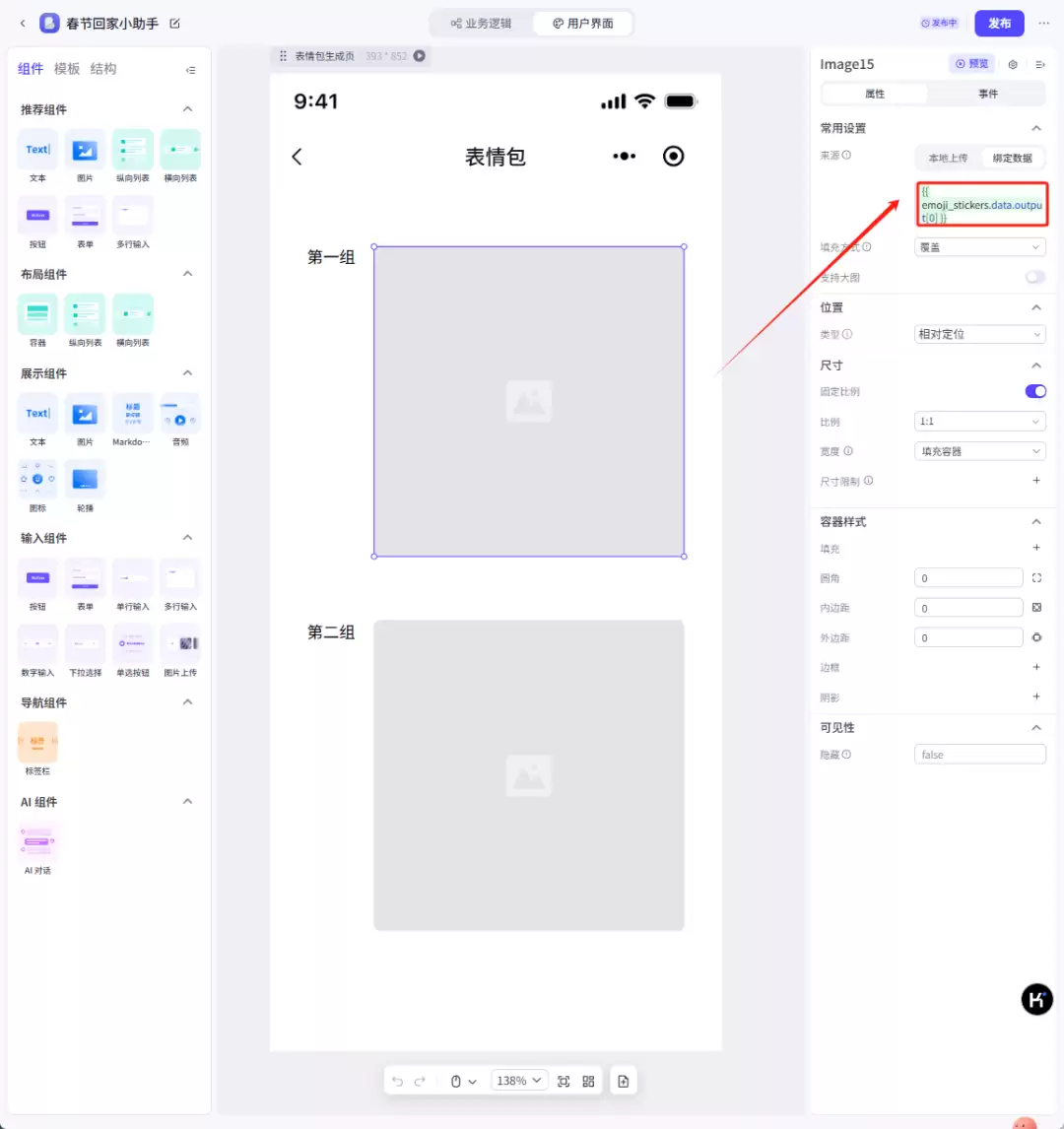The image size is (1064, 1129).
Task: Select the 图片上传 component icon
Action: pyautogui.click(x=180, y=645)
